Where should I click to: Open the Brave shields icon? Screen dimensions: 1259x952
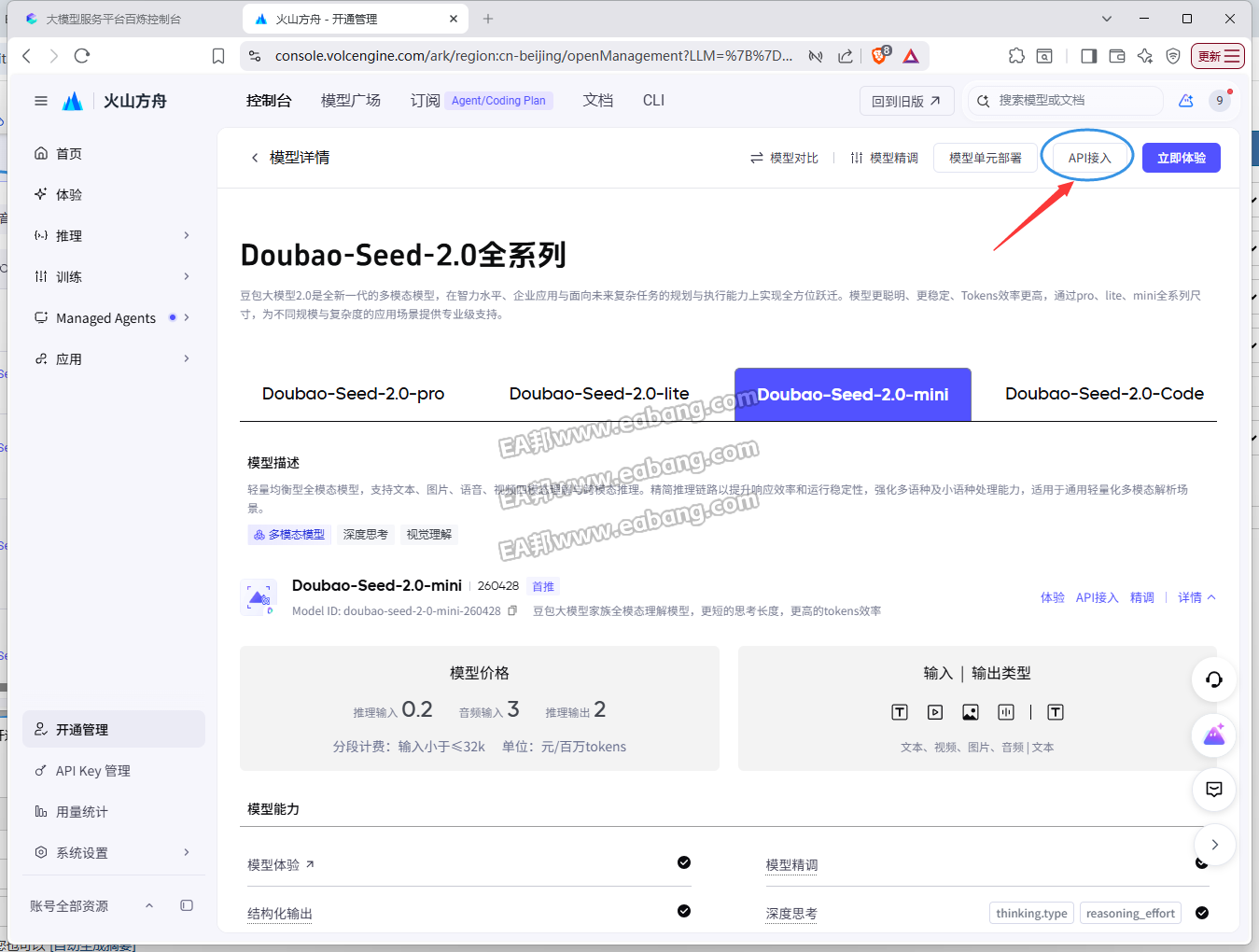click(880, 55)
